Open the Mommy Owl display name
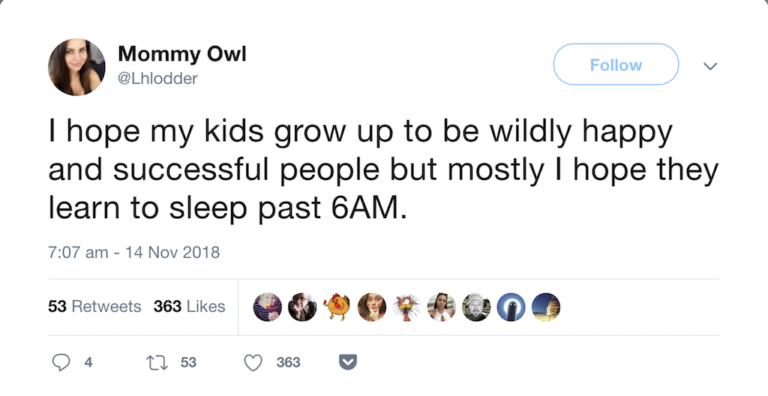768x396 pixels. click(x=182, y=53)
